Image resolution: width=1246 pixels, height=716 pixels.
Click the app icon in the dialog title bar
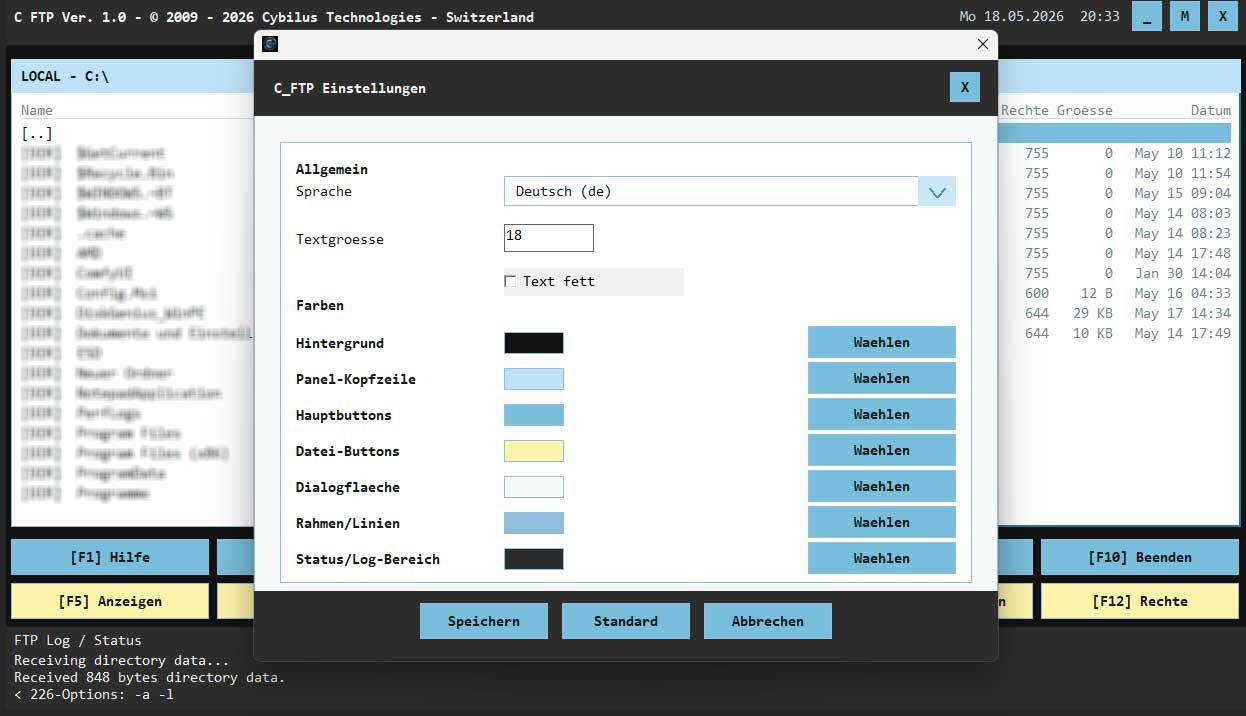coord(270,44)
